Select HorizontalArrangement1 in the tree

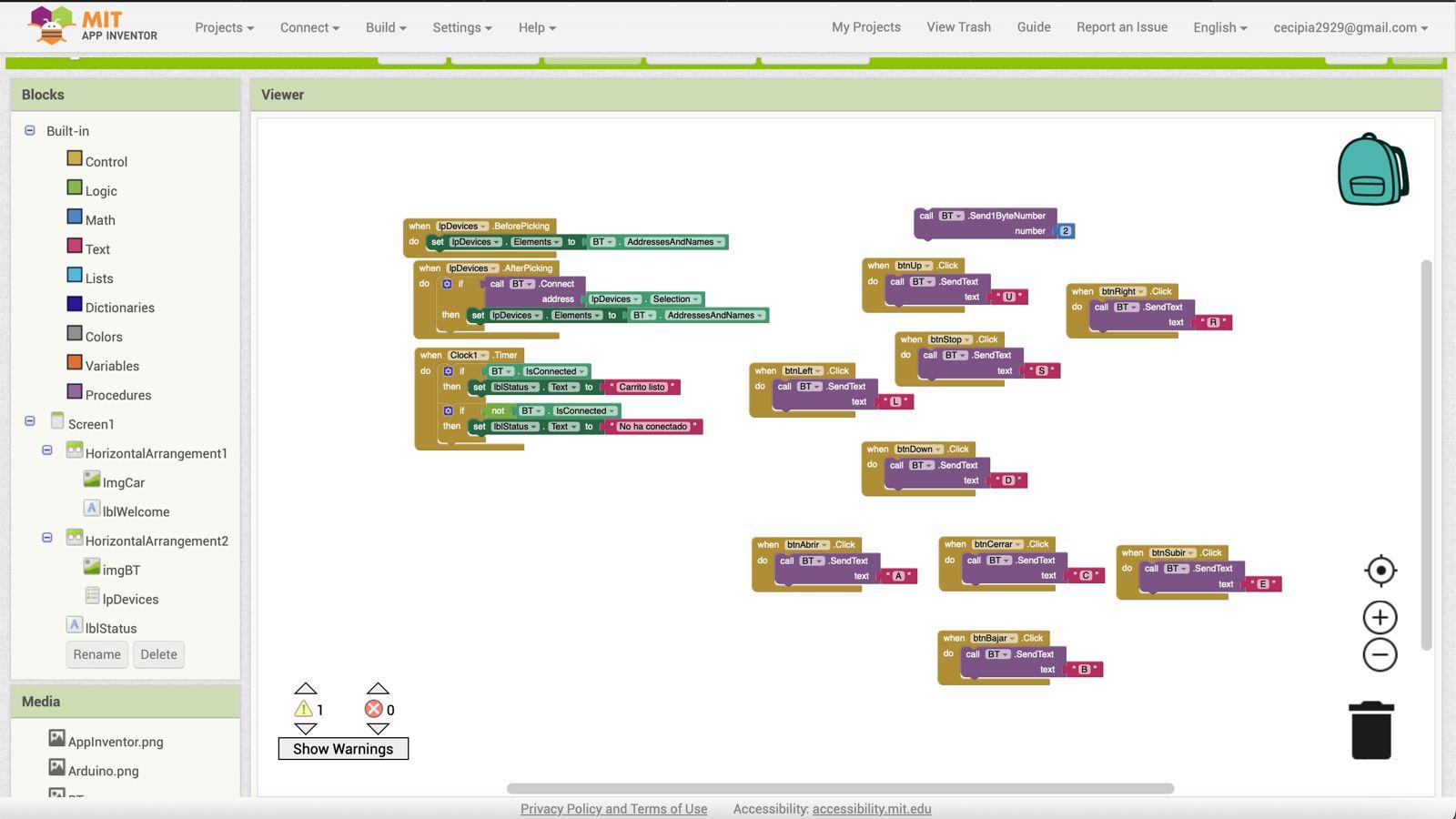coord(157,453)
